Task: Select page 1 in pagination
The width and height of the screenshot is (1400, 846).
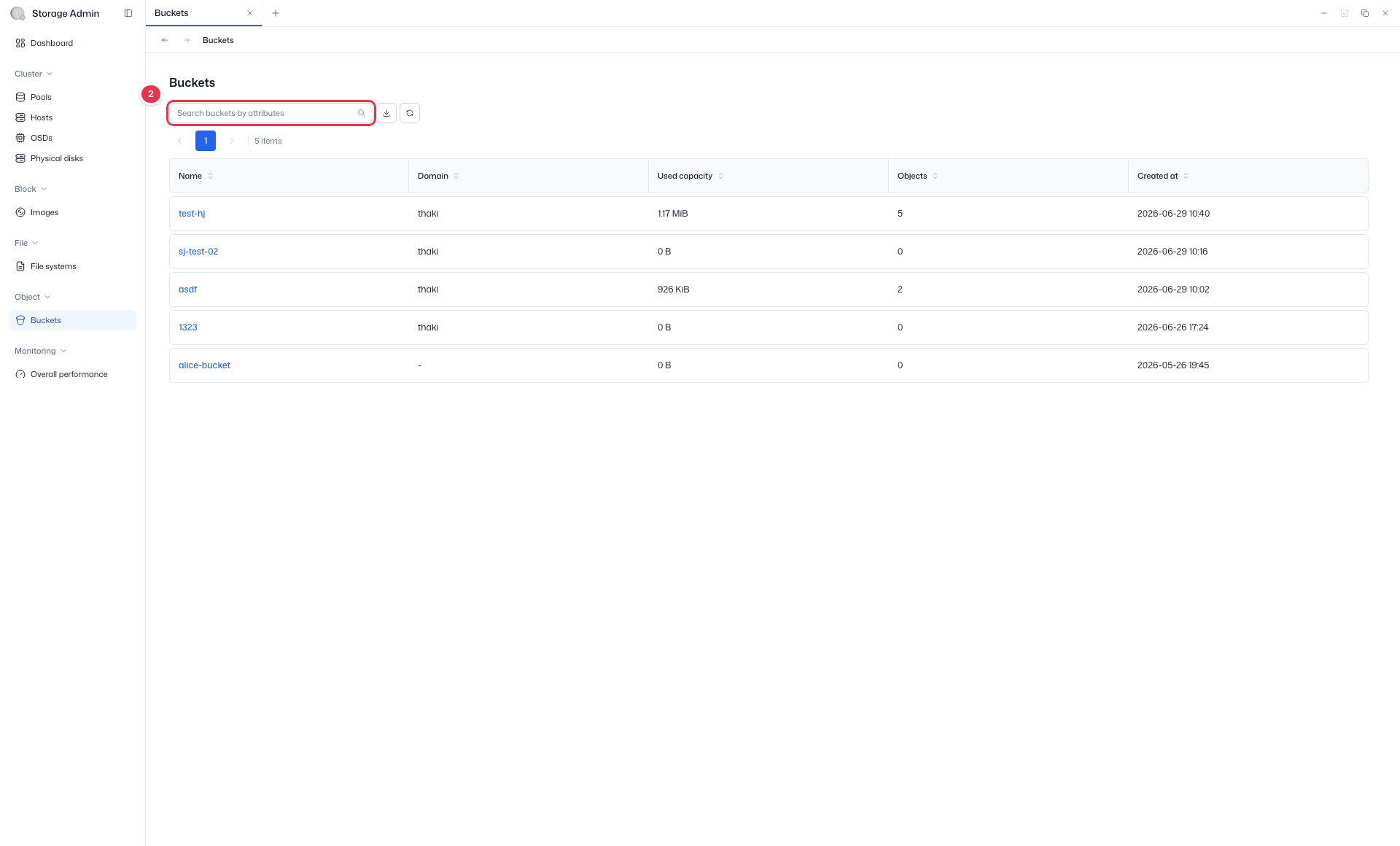Action: pyautogui.click(x=206, y=141)
